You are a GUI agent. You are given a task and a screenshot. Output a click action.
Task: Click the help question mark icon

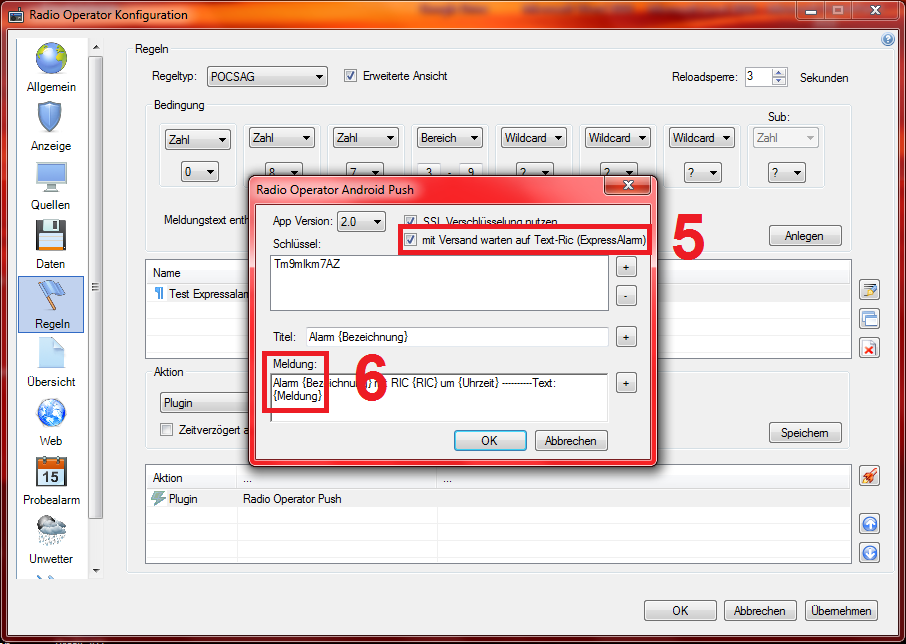tap(888, 39)
